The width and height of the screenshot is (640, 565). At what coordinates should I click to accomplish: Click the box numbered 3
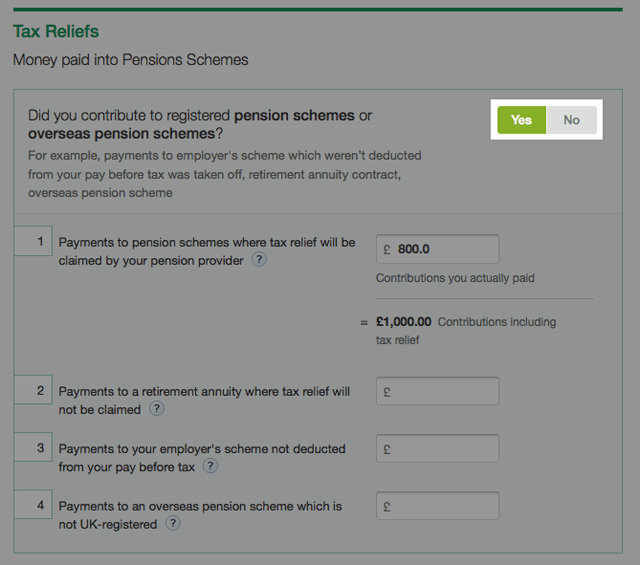(33, 447)
